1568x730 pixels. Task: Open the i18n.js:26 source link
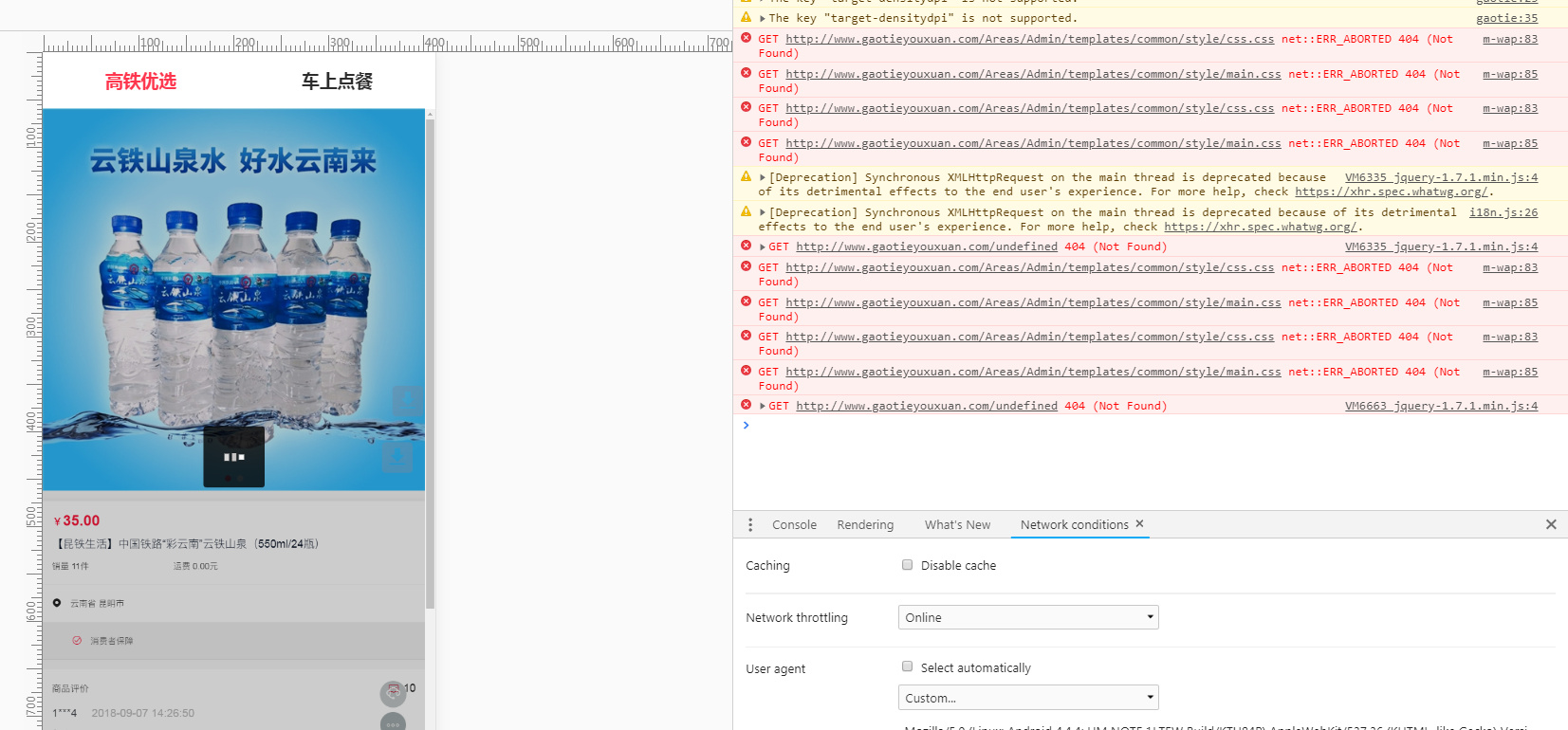click(1503, 212)
